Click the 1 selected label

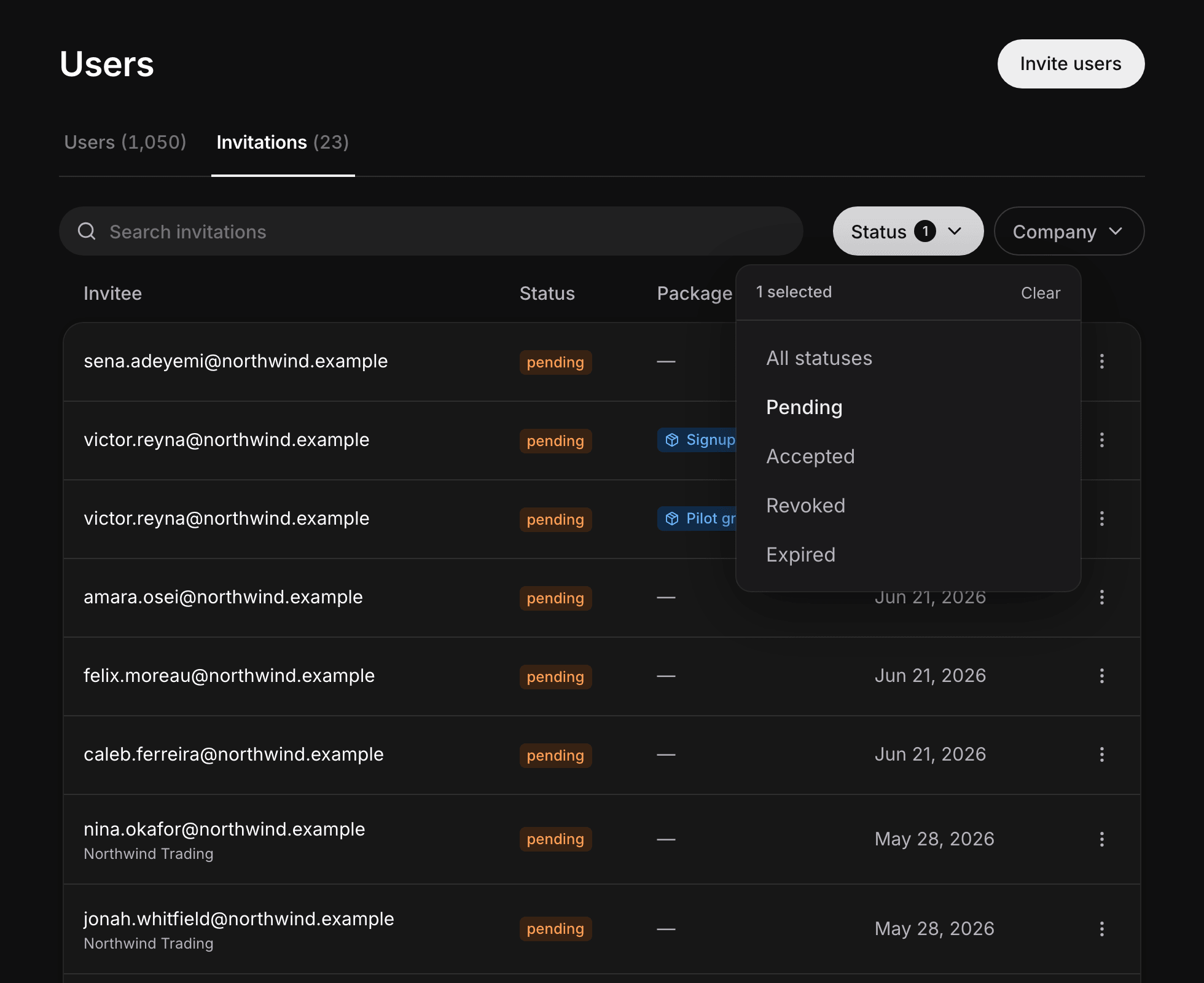click(794, 292)
